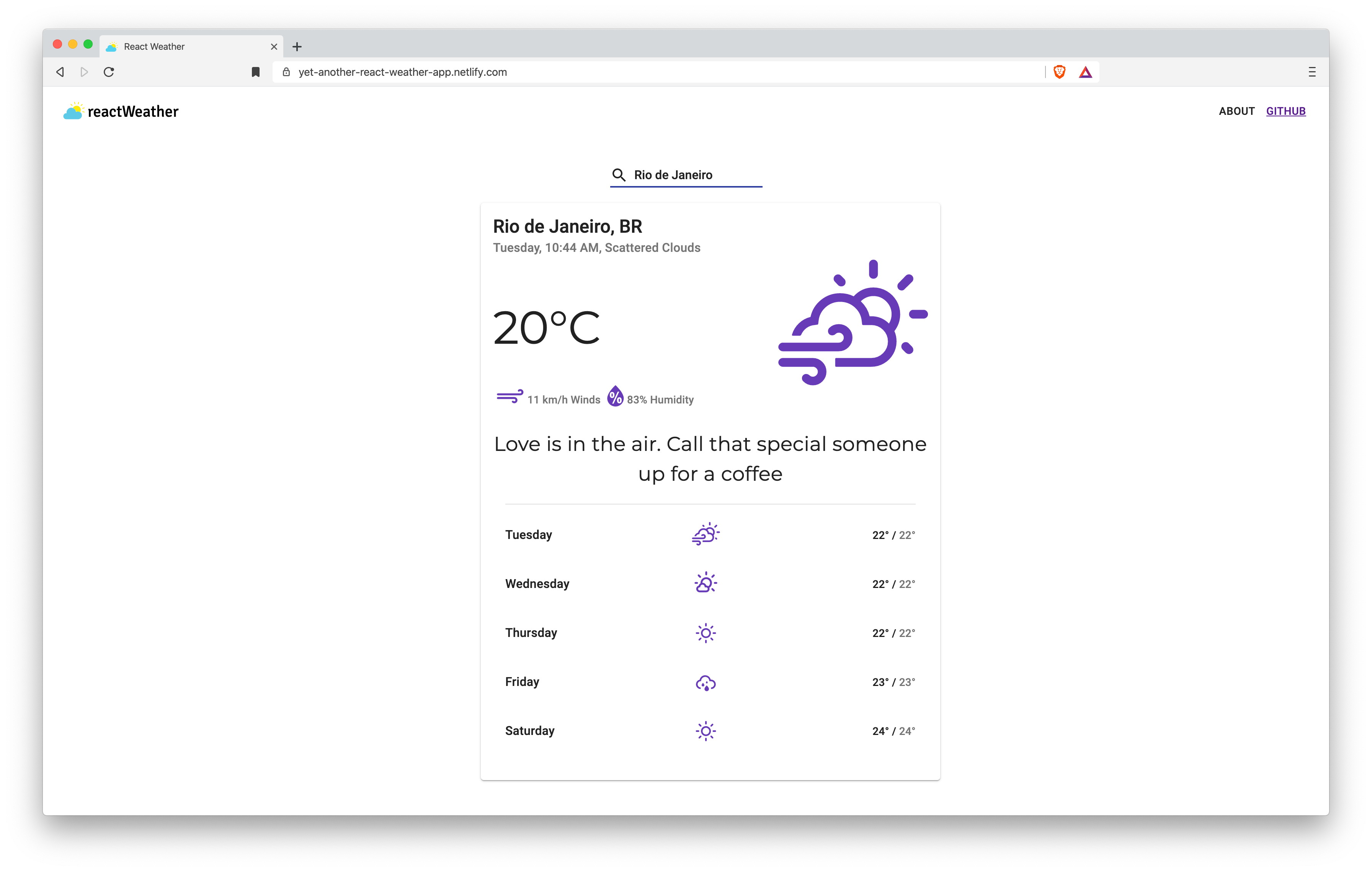Click the Tuesday forecast day label

[x=529, y=534]
